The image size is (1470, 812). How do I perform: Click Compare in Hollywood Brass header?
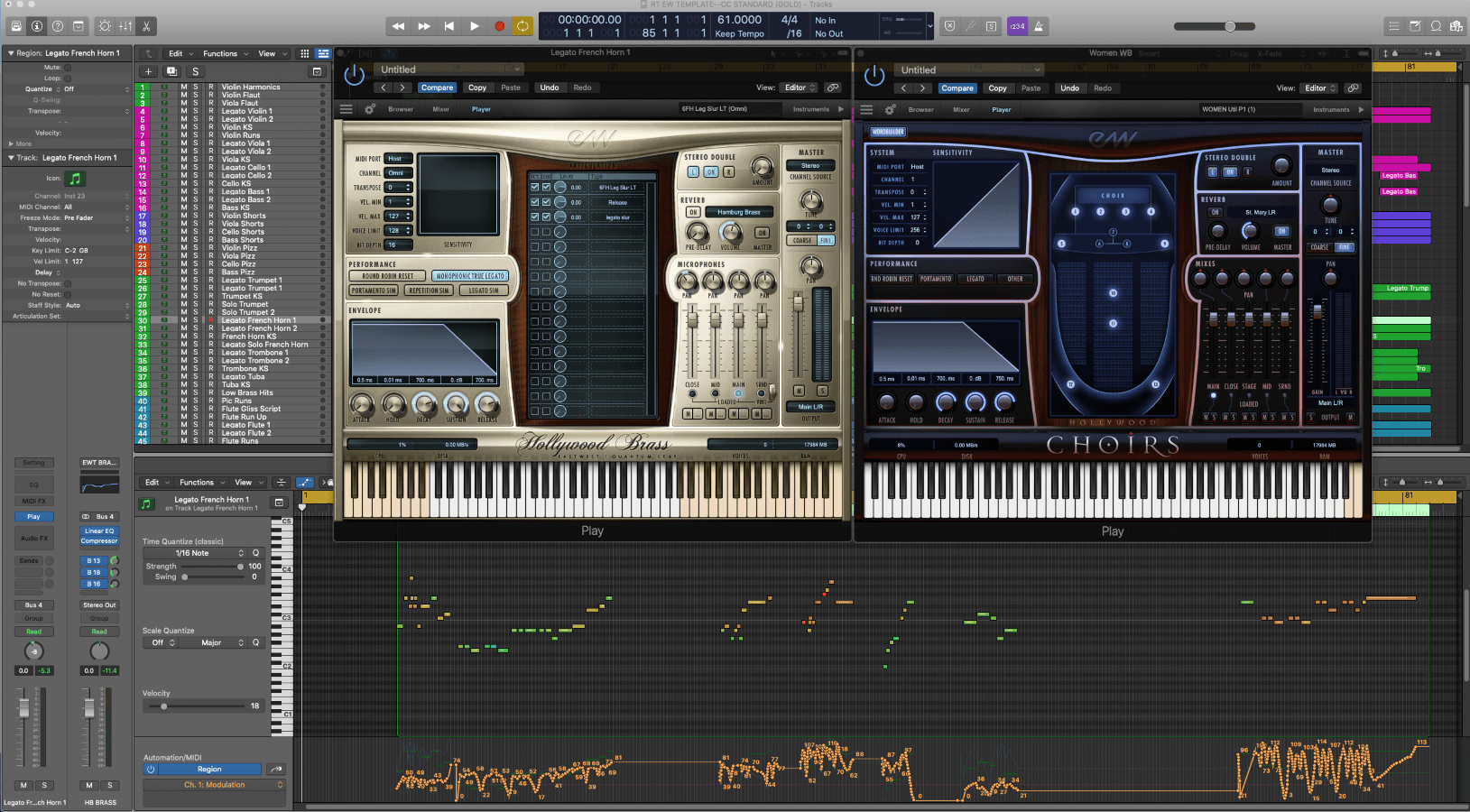437,88
